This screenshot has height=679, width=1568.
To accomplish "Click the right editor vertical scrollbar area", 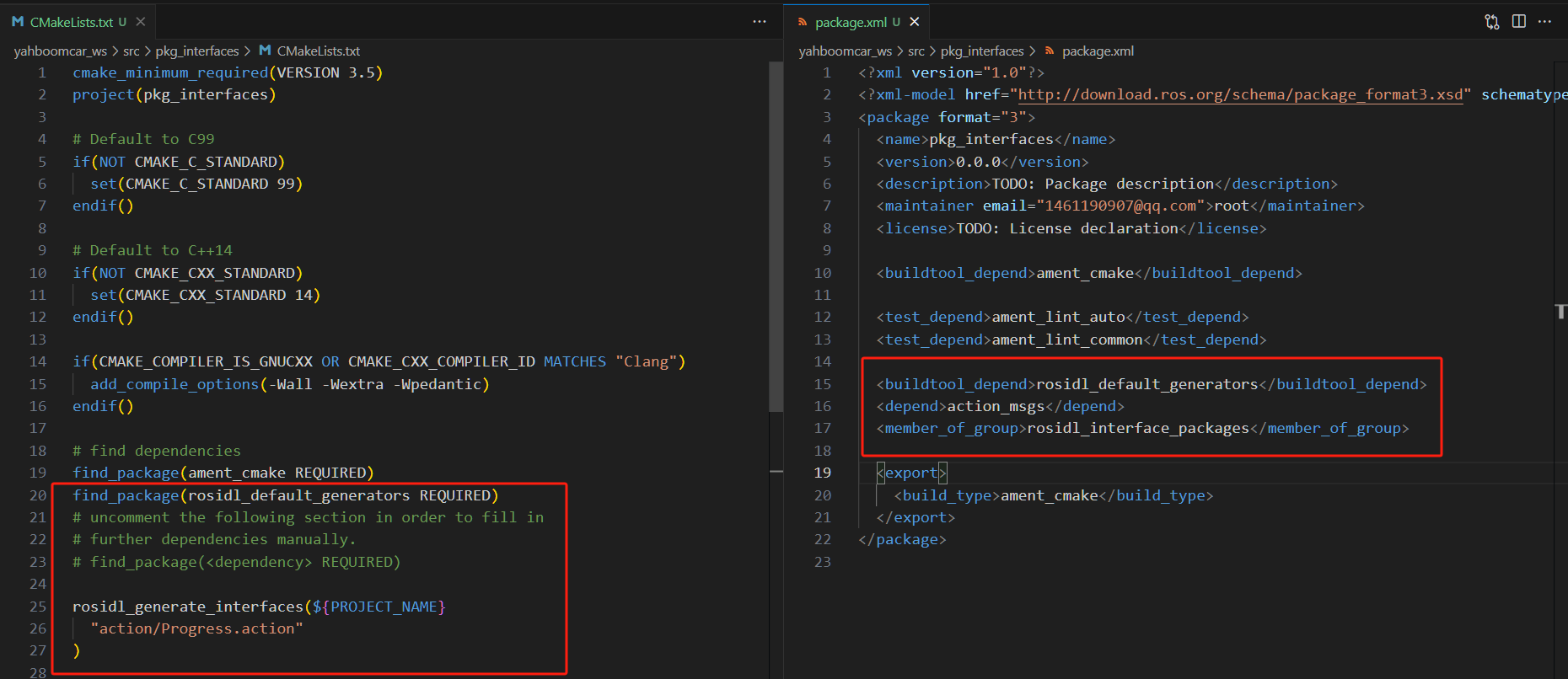I will click(1560, 370).
